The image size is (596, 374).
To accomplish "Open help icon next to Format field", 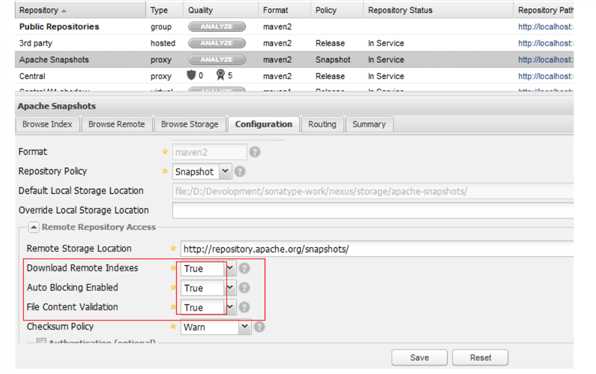I will pyautogui.click(x=255, y=152).
